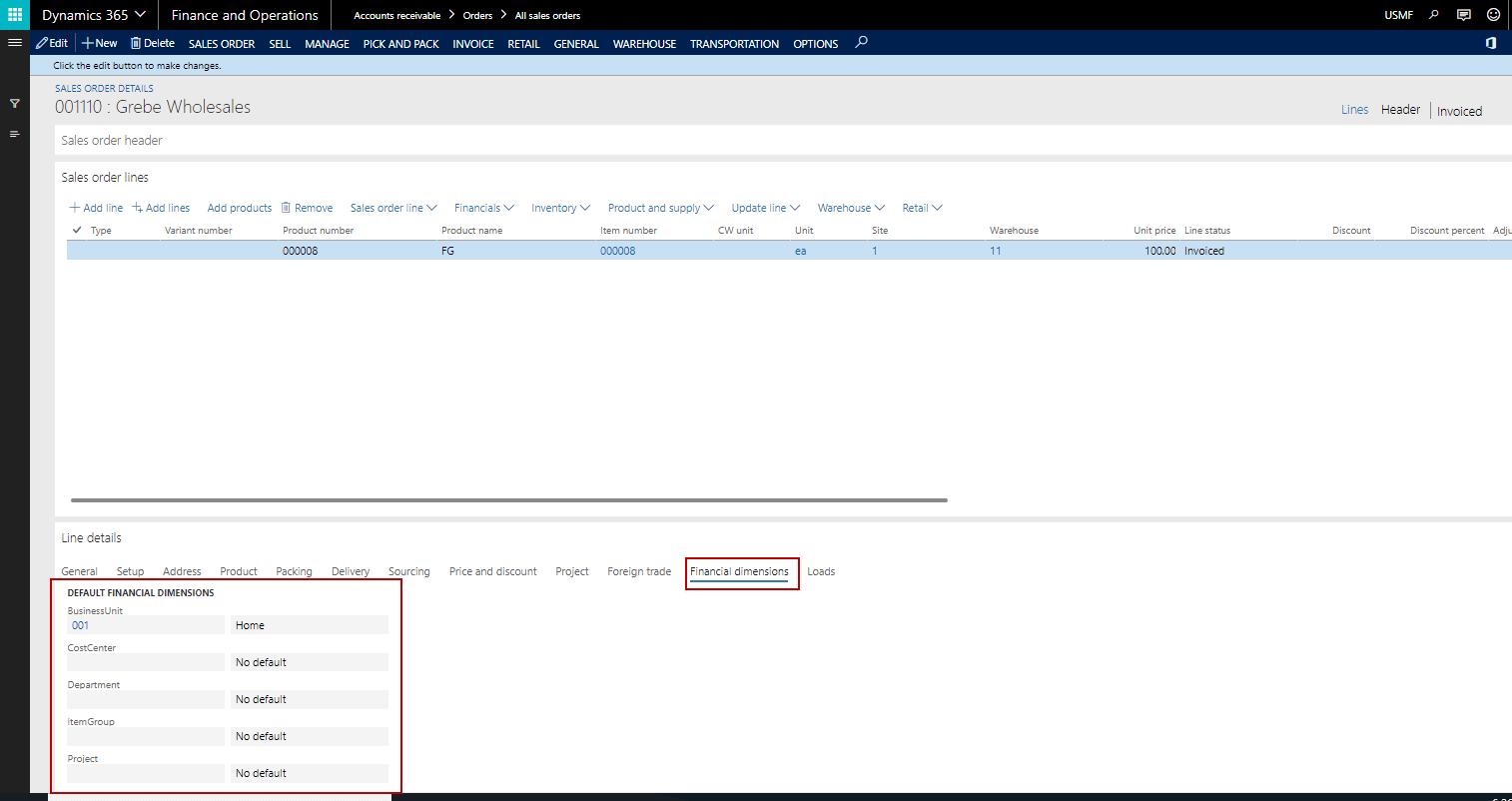Expand the Financials dropdown menu

click(x=483, y=208)
